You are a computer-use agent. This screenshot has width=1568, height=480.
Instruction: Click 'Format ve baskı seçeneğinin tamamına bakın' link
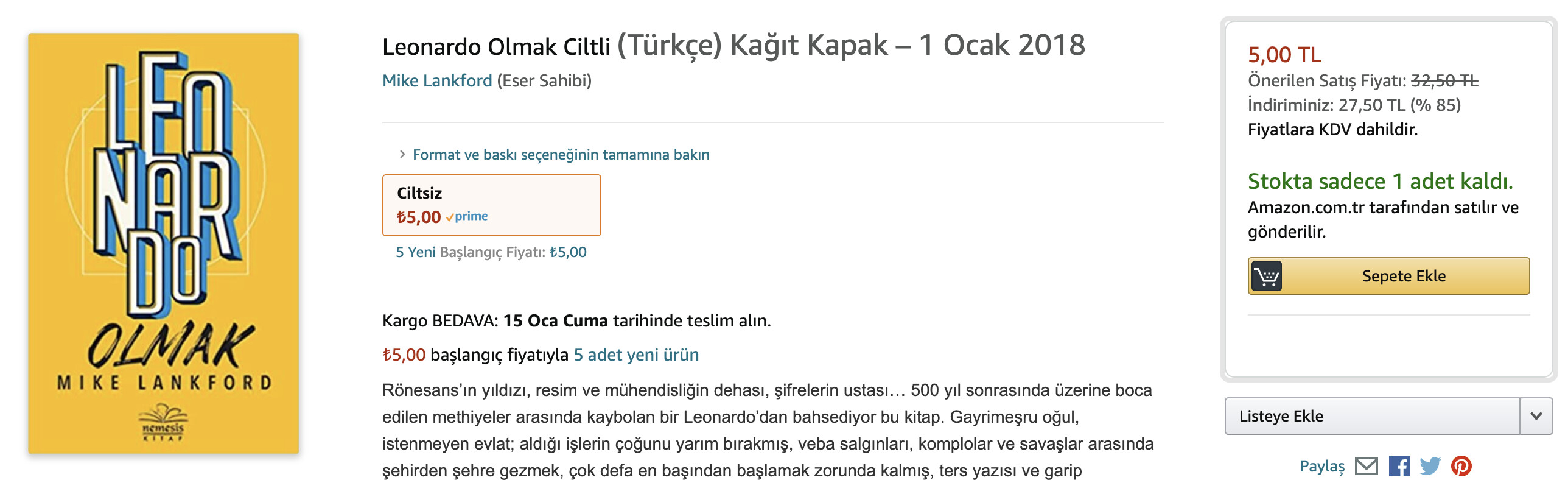tap(561, 155)
